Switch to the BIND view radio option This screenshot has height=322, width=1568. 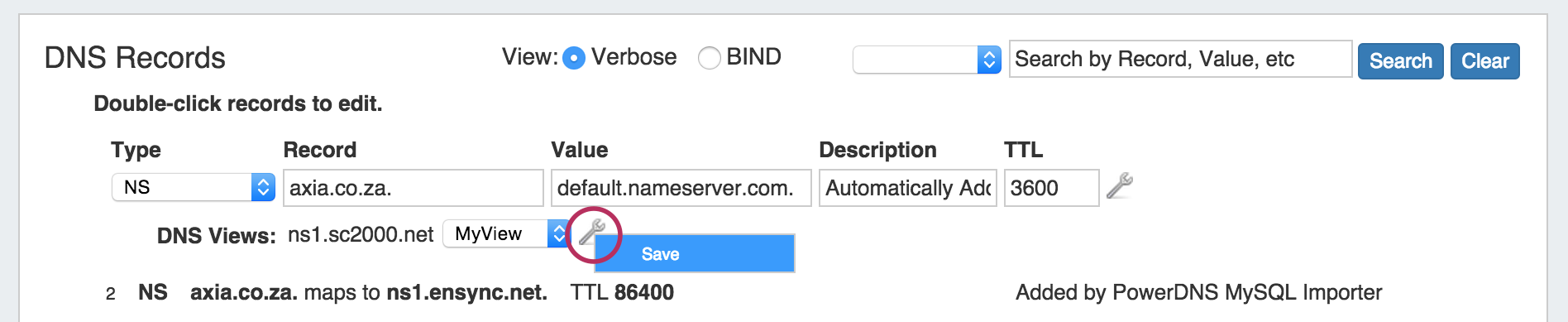pos(710,58)
